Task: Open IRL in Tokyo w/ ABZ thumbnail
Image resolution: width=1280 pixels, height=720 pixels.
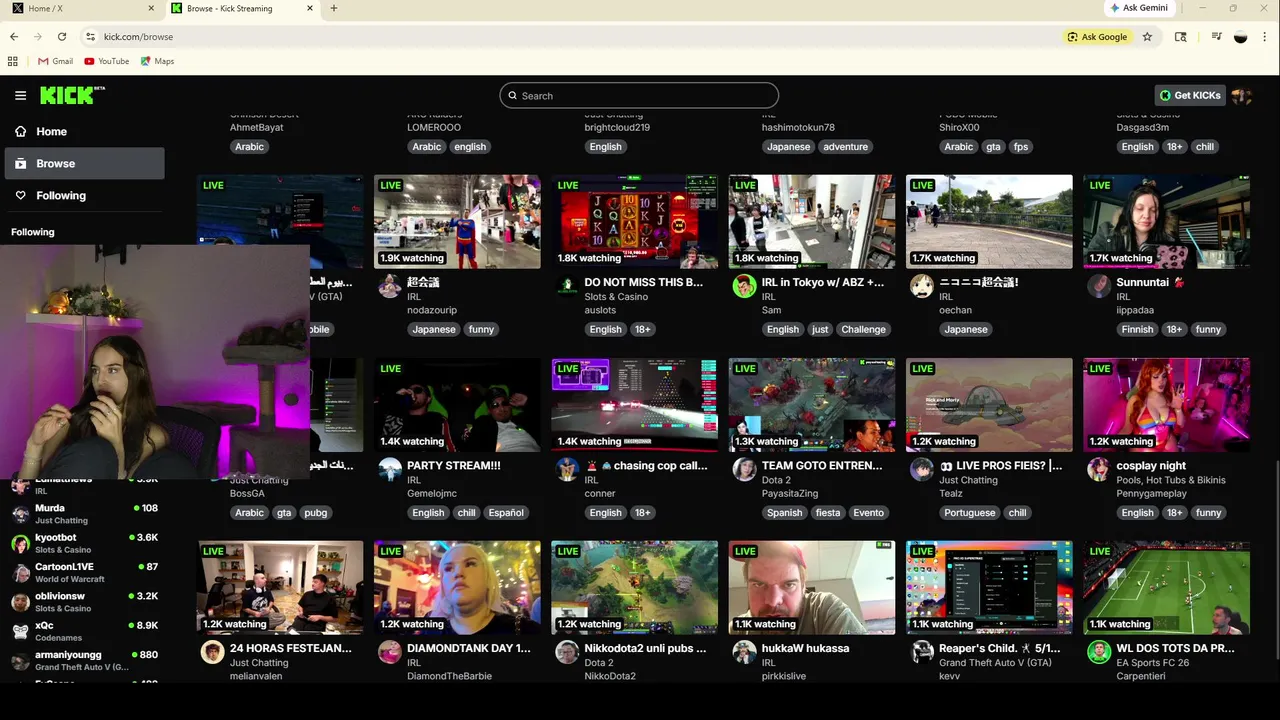Action: click(811, 222)
